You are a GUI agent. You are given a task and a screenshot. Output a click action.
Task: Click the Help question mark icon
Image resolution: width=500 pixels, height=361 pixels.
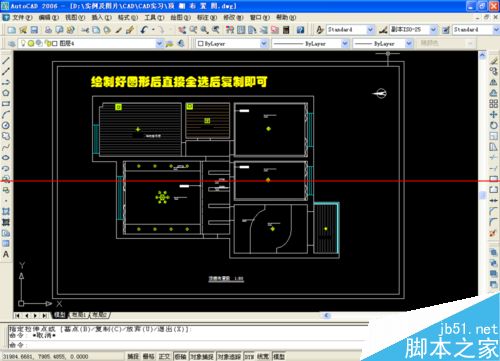coord(300,30)
